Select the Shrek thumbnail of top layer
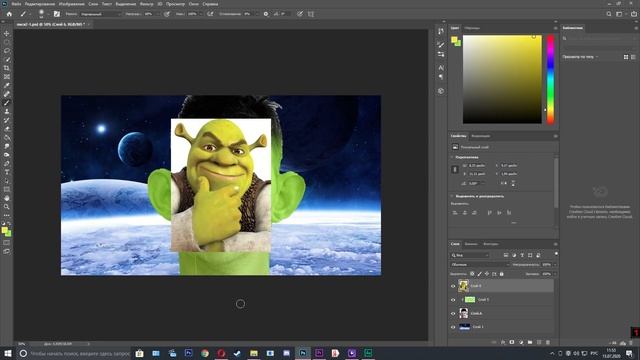The image size is (640, 360). (463, 286)
